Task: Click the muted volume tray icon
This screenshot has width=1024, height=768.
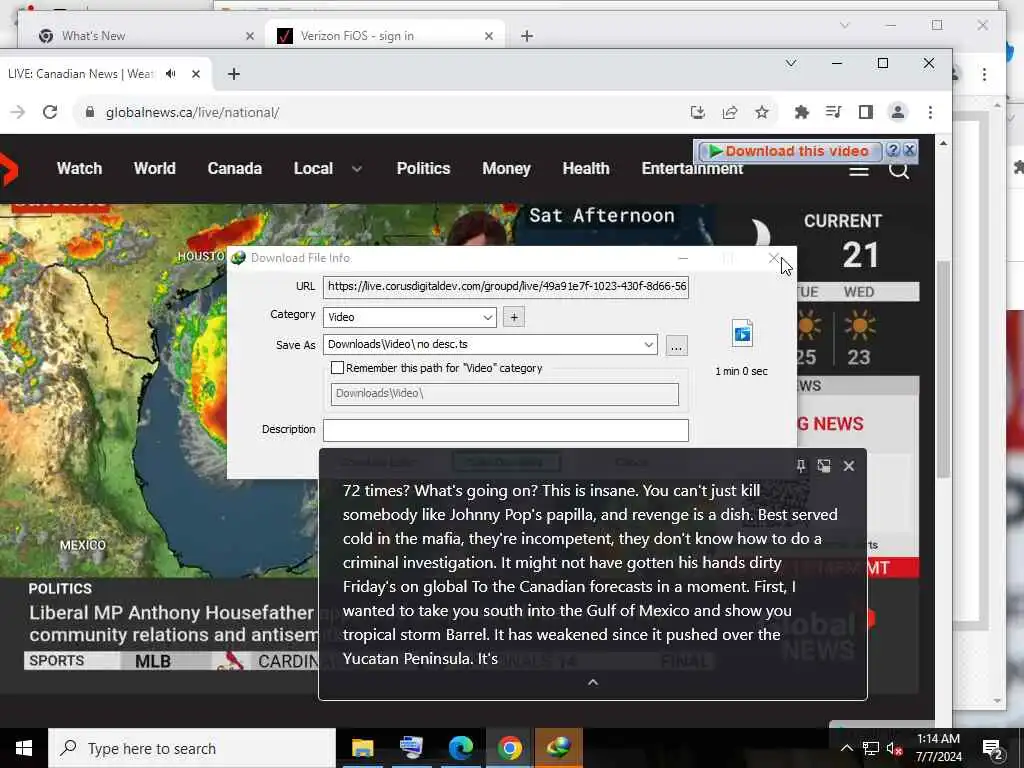Action: pos(894,748)
